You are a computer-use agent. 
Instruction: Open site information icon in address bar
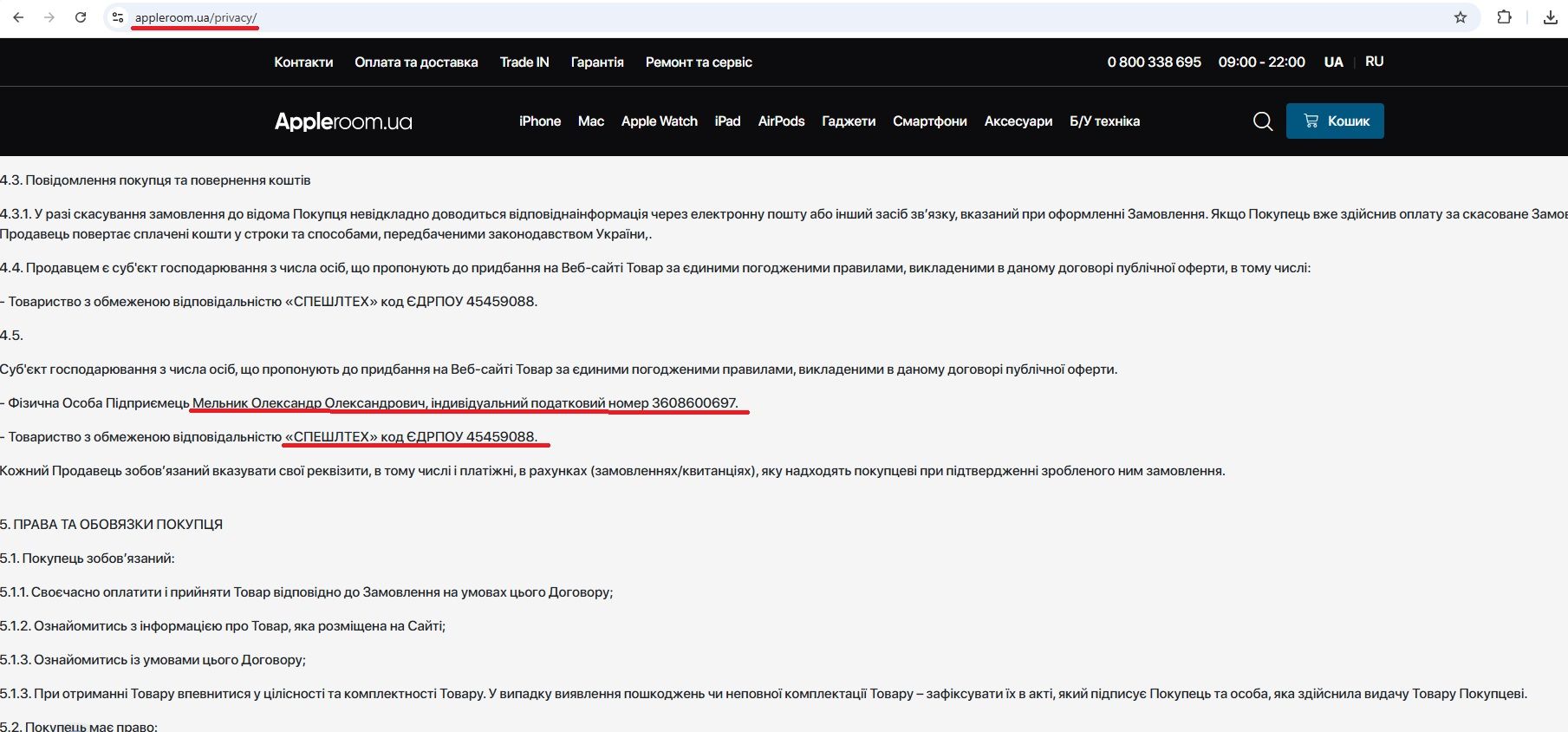coord(118,17)
